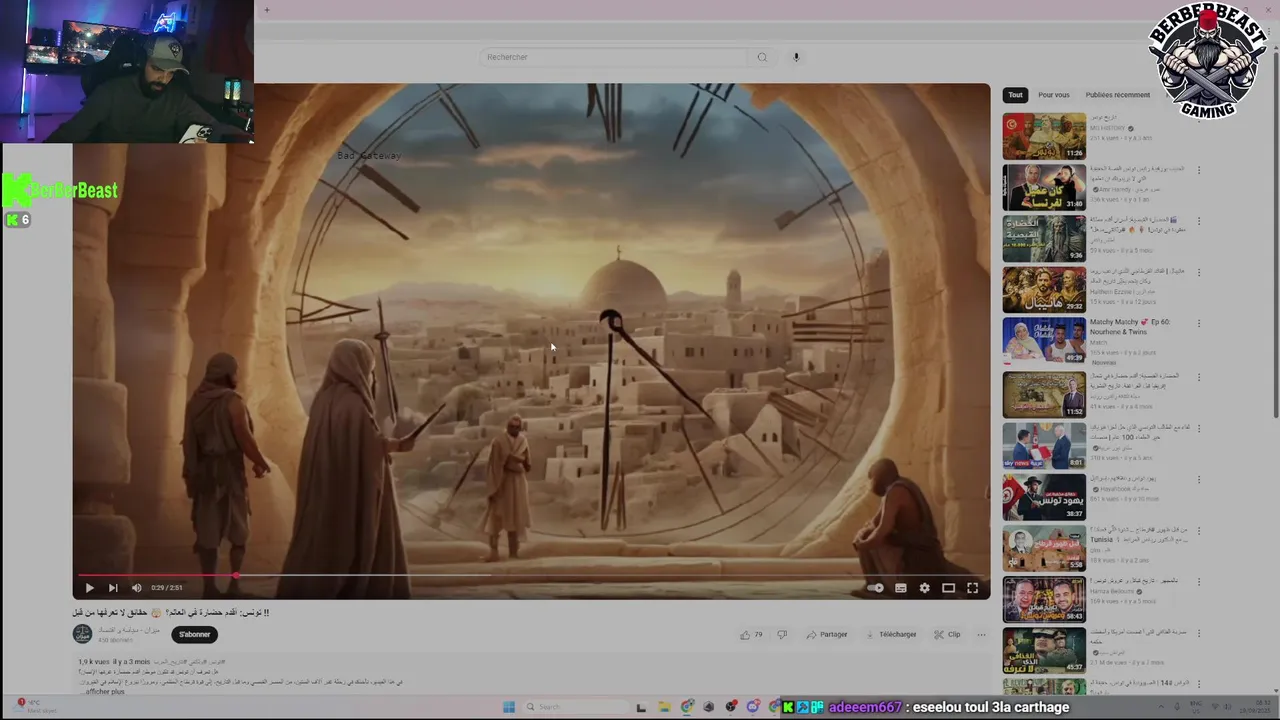Open options menu for the 9:36 video
This screenshot has width=1280, height=720.
[1199, 221]
